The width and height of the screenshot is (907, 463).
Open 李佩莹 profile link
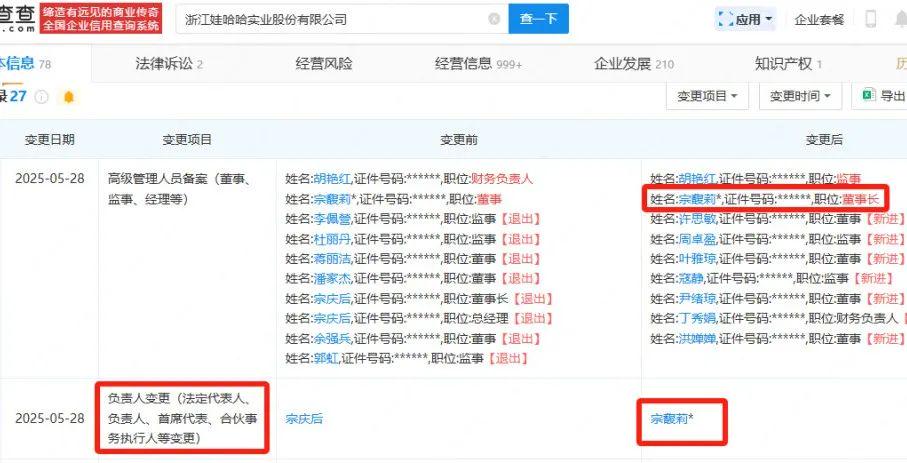(x=331, y=219)
